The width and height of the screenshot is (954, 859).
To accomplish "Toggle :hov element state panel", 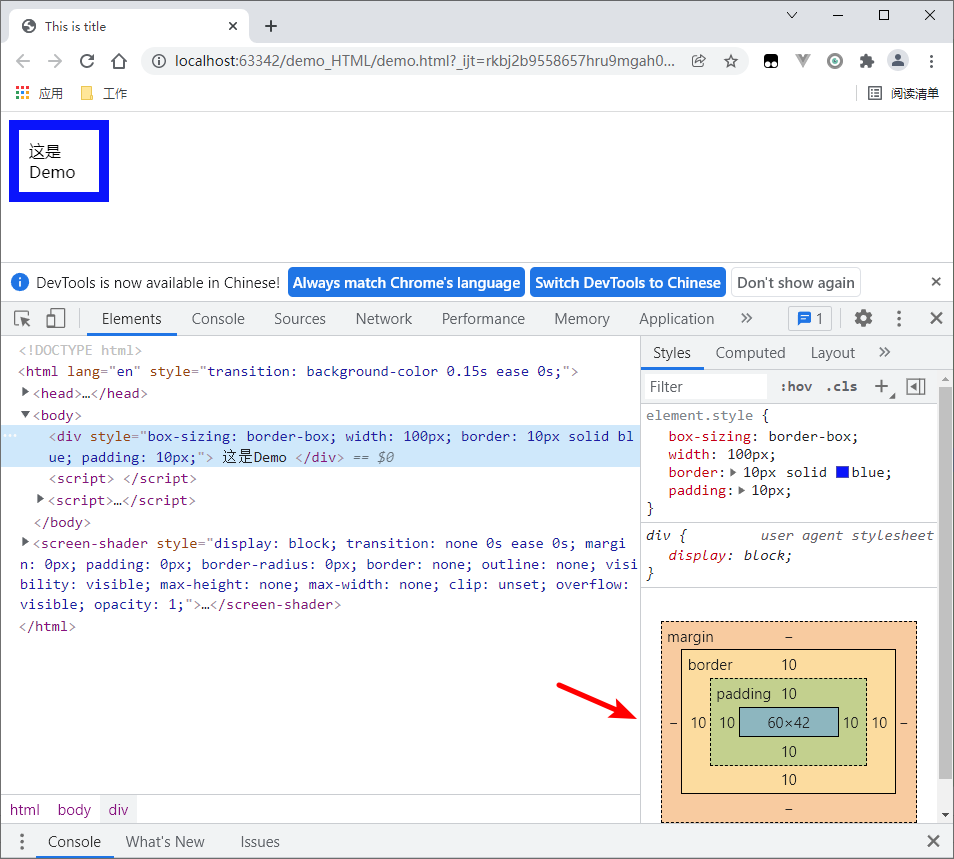I will point(796,386).
